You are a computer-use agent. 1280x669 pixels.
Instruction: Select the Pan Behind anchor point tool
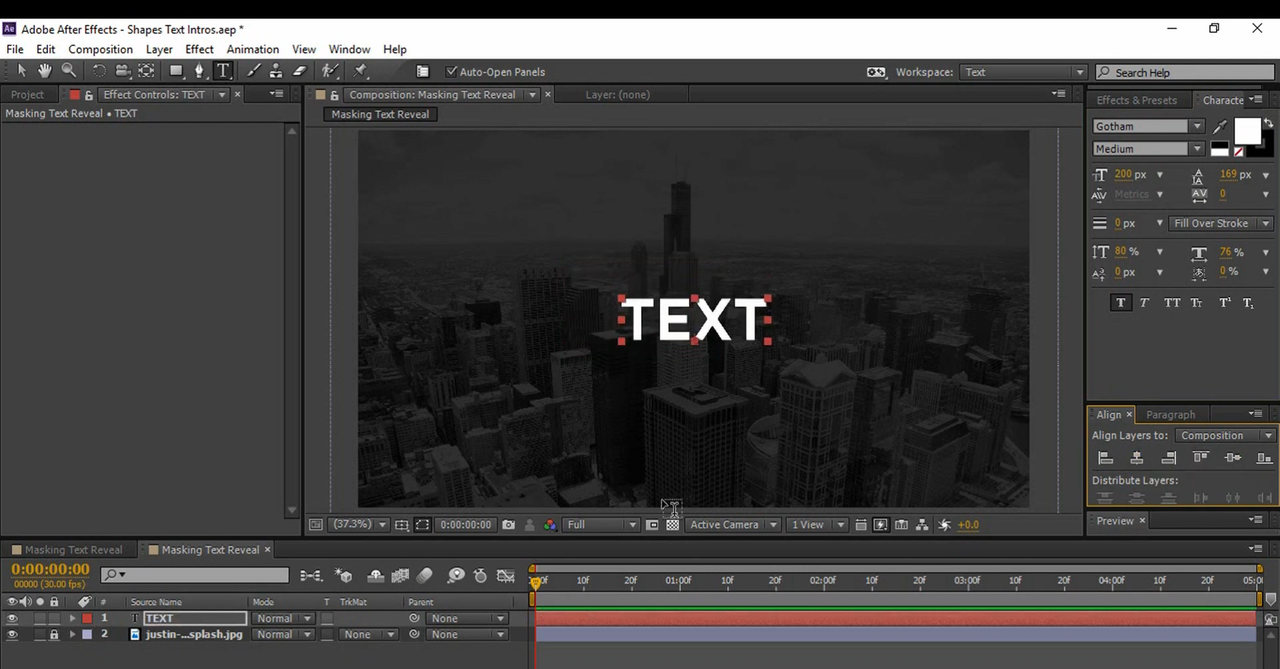point(147,71)
